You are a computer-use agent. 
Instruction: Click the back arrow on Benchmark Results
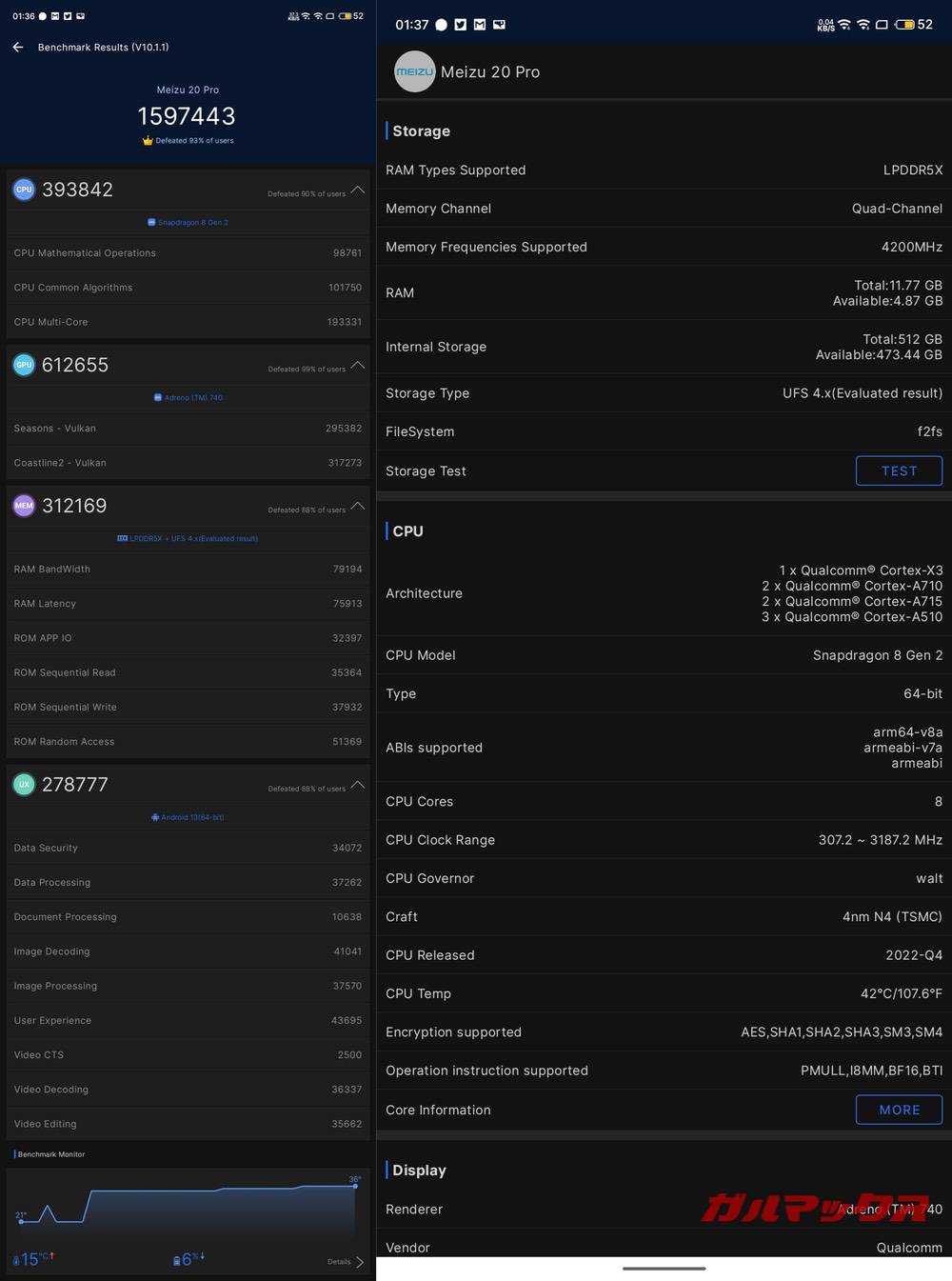click(x=17, y=47)
